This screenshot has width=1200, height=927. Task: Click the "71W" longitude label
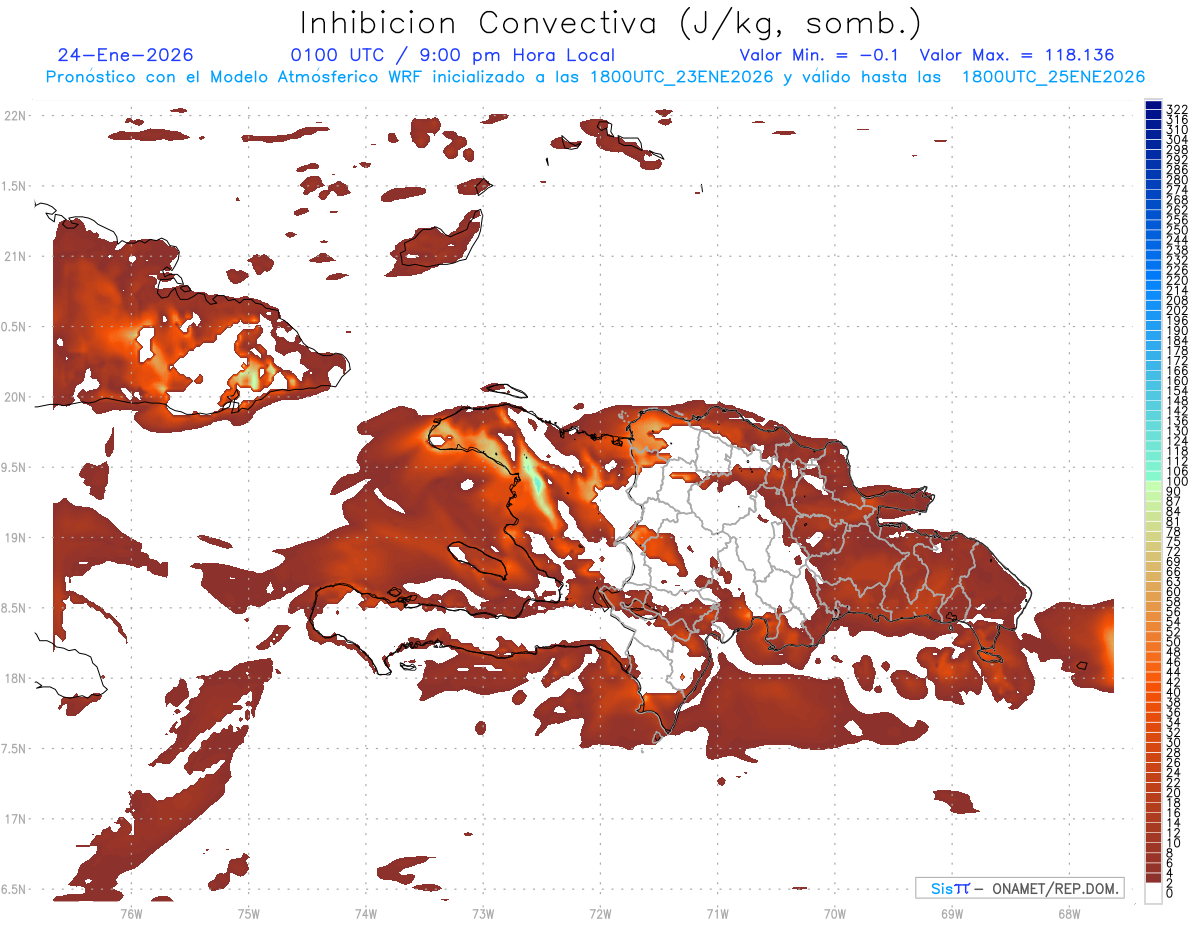tap(717, 913)
